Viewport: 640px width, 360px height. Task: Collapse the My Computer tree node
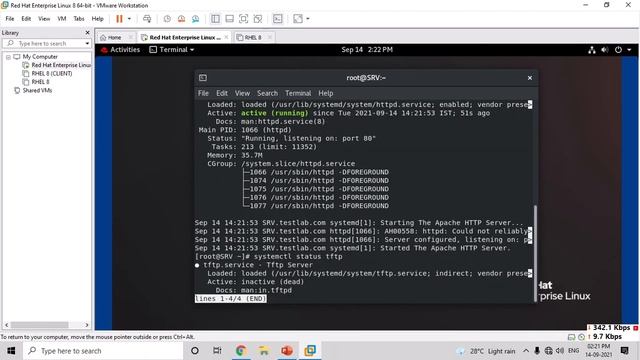8,57
